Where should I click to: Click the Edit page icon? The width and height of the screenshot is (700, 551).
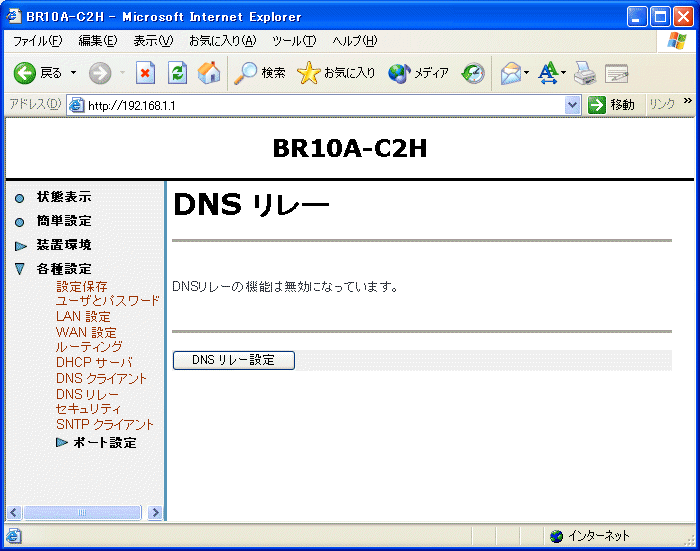(x=617, y=74)
